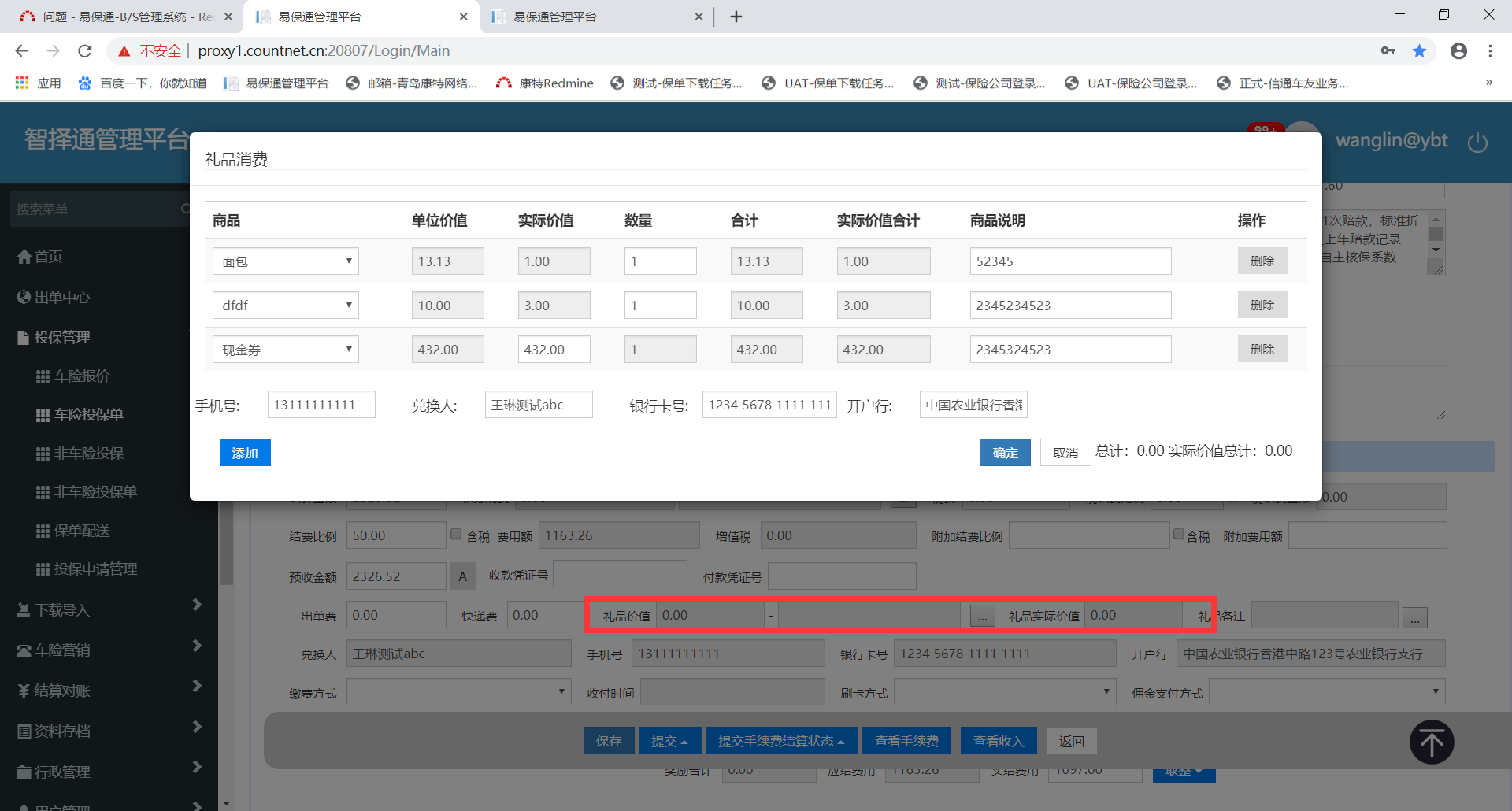The height and width of the screenshot is (811, 1512).
Task: Toggle the 含税 checkbox beside 附加结费比例
Action: (x=1179, y=534)
